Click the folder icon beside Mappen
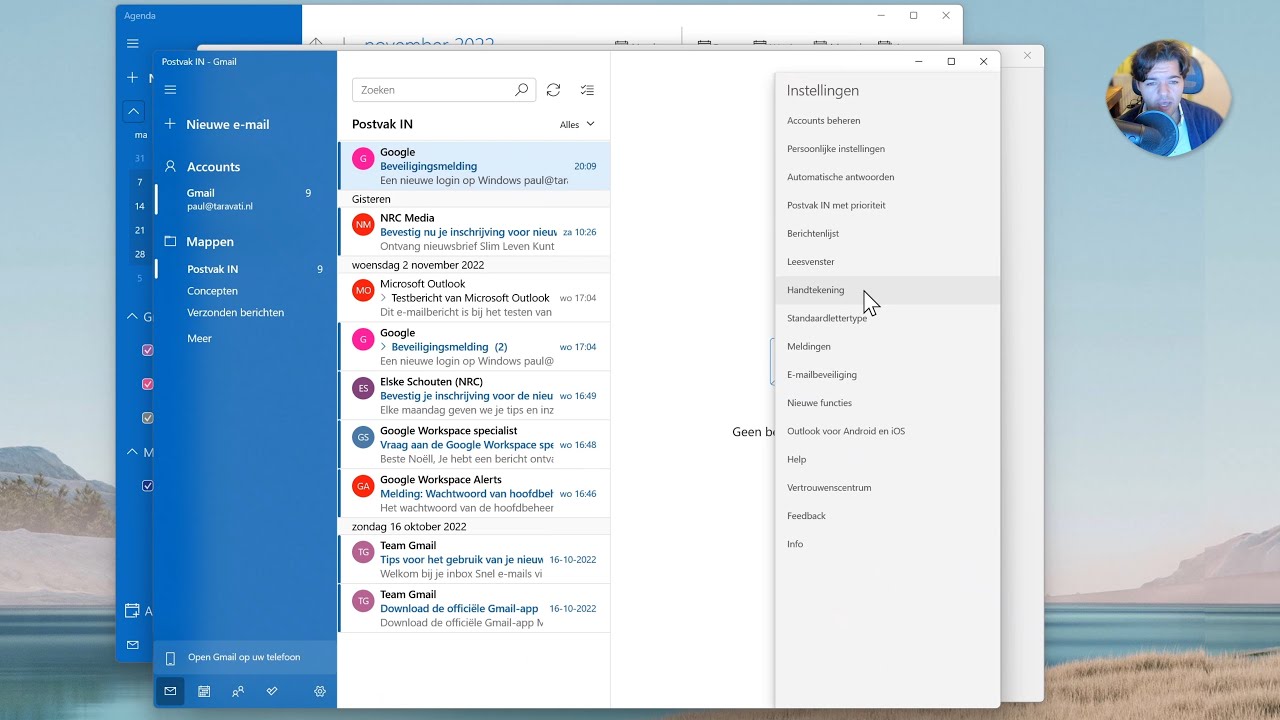The height and width of the screenshot is (720, 1280). point(170,241)
